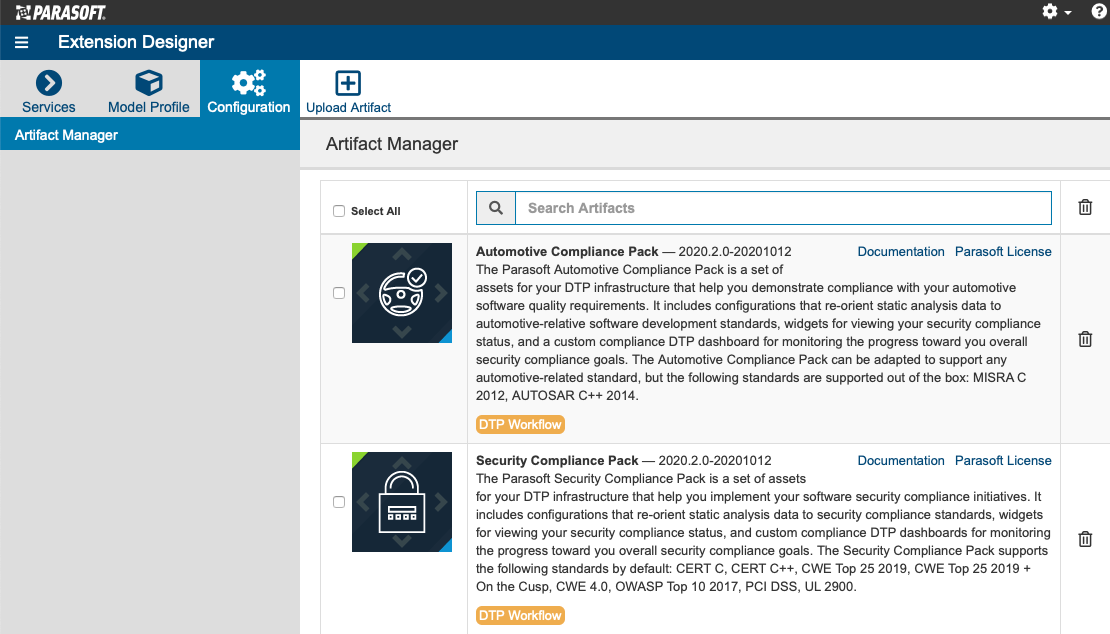Check the Select All checkbox
The width and height of the screenshot is (1110, 634).
click(339, 211)
